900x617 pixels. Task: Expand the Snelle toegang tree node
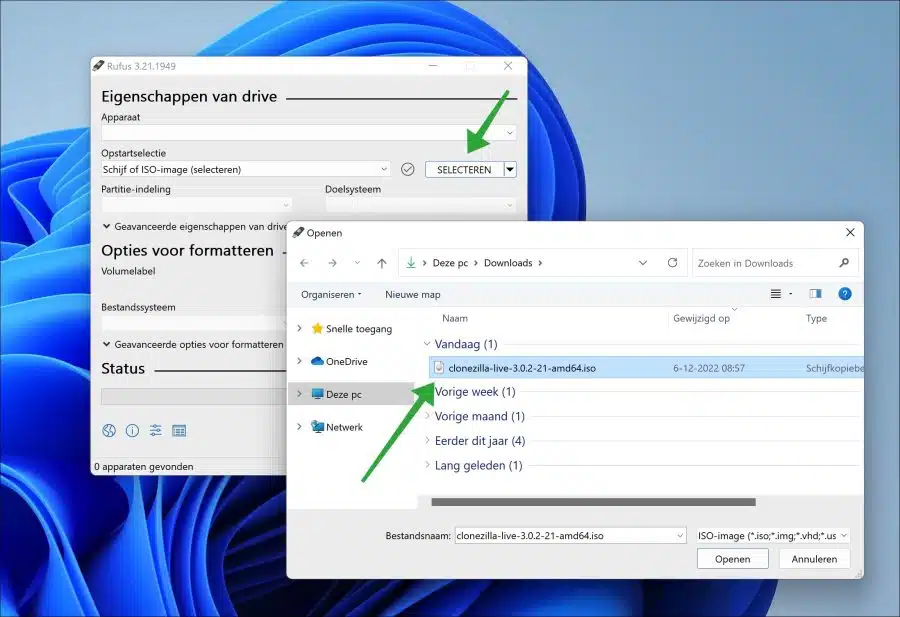pyautogui.click(x=300, y=328)
